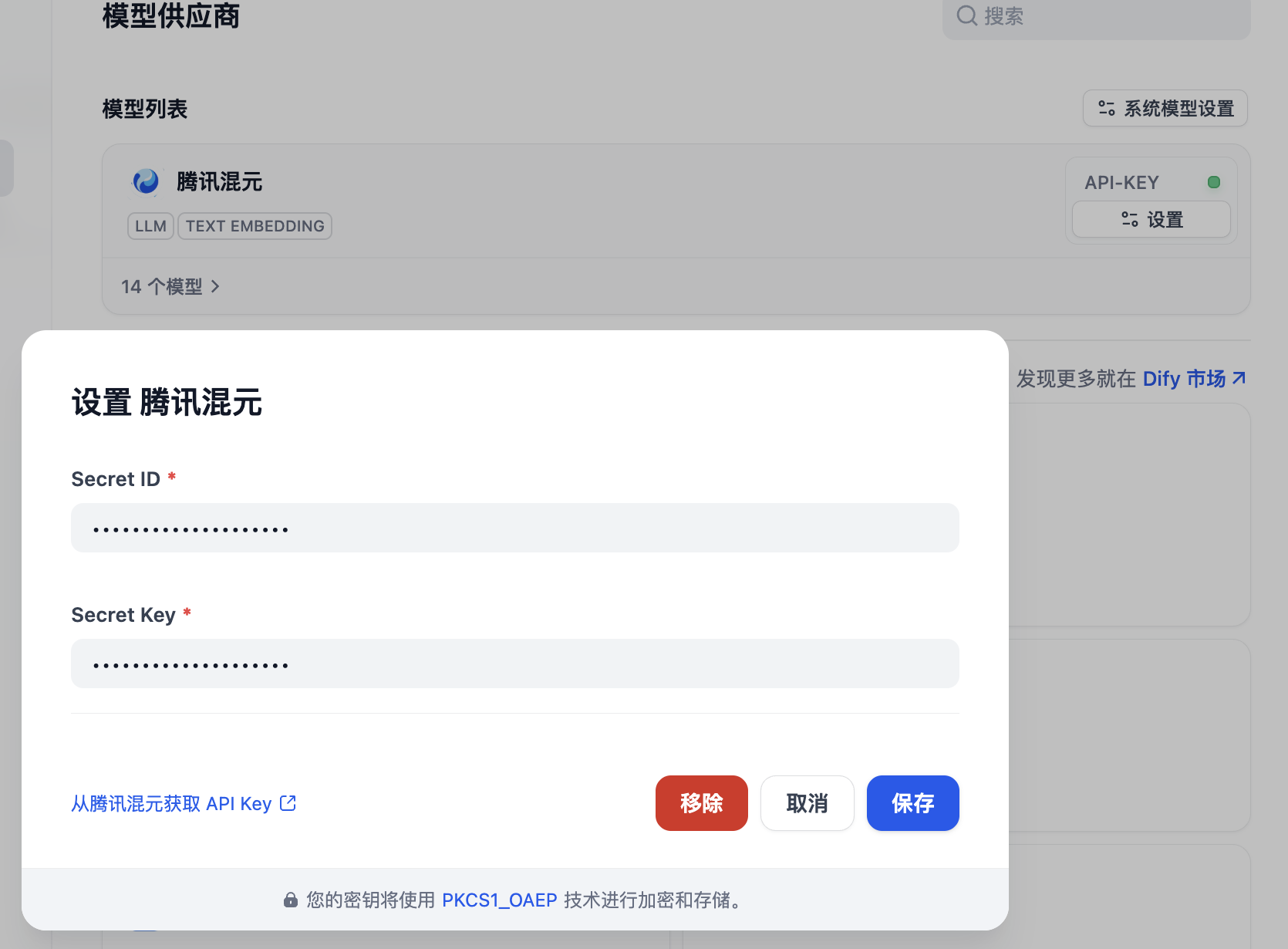The image size is (1288, 949).
Task: Click the green API-KEY status indicator
Action: [x=1214, y=182]
